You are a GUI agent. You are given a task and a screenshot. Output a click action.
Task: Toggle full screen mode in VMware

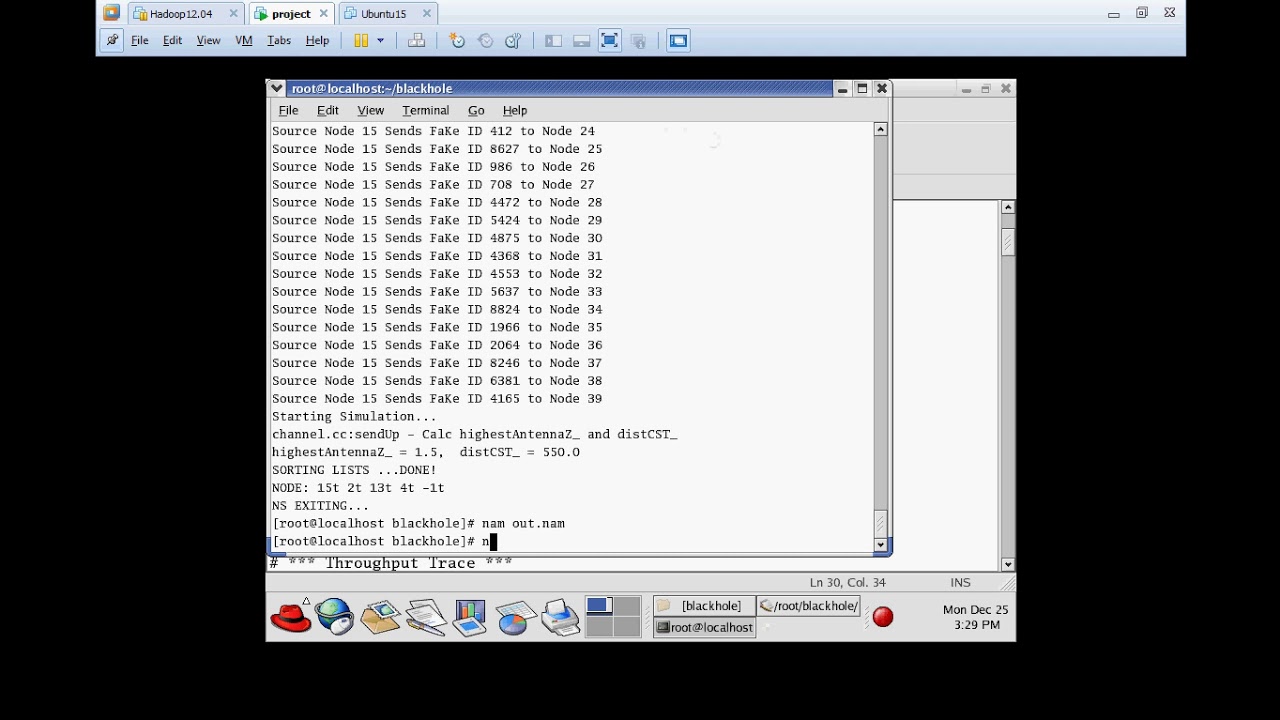point(609,41)
